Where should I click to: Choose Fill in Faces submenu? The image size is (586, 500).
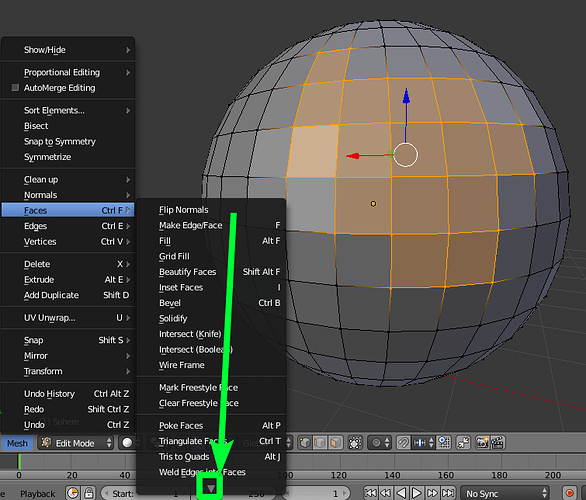211,241
